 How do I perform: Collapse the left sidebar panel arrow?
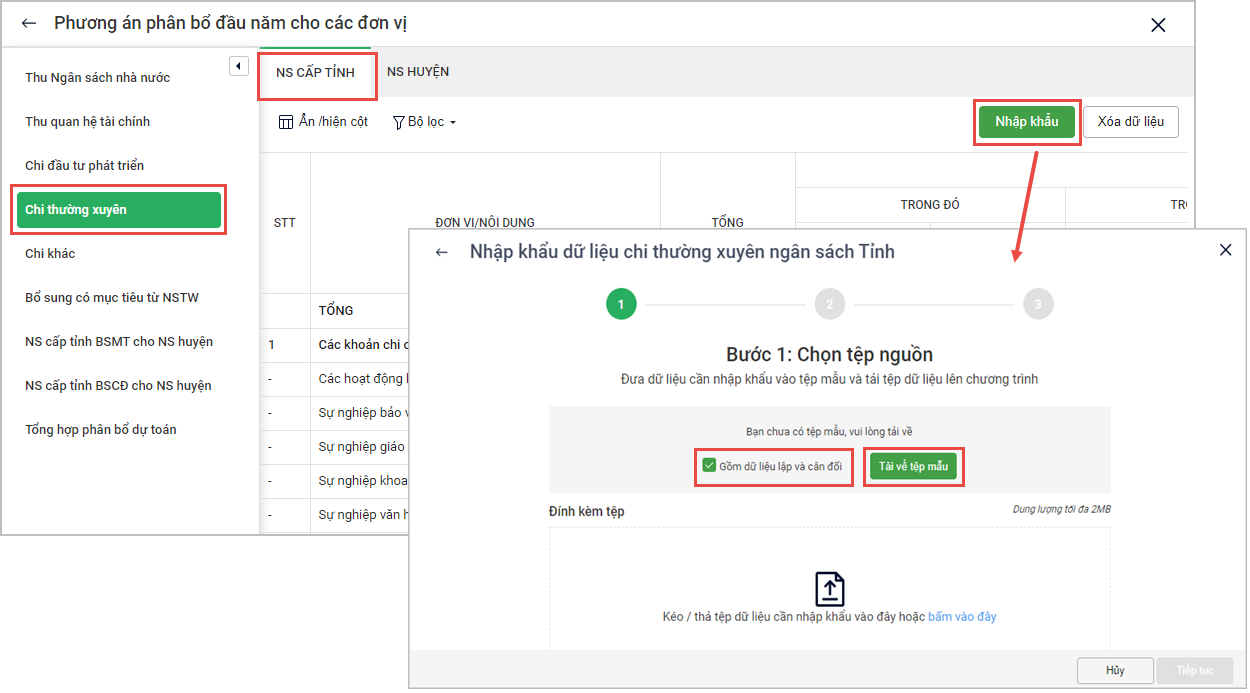click(238, 66)
